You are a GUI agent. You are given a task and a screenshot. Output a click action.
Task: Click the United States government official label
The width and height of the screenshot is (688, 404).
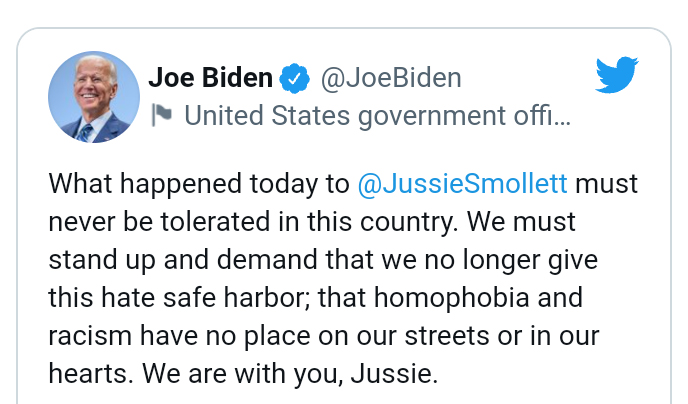[377, 116]
